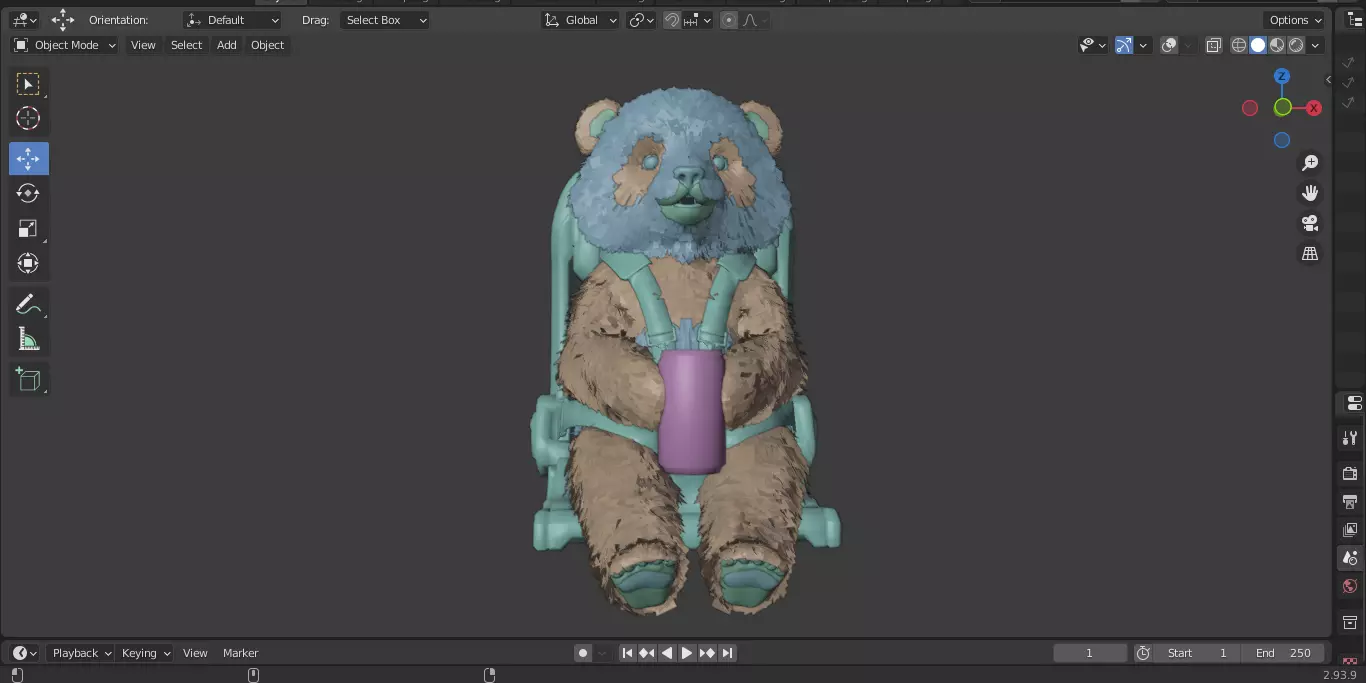Image resolution: width=1366 pixels, height=683 pixels.
Task: Switch to Wireframe viewport shading
Action: [1239, 45]
